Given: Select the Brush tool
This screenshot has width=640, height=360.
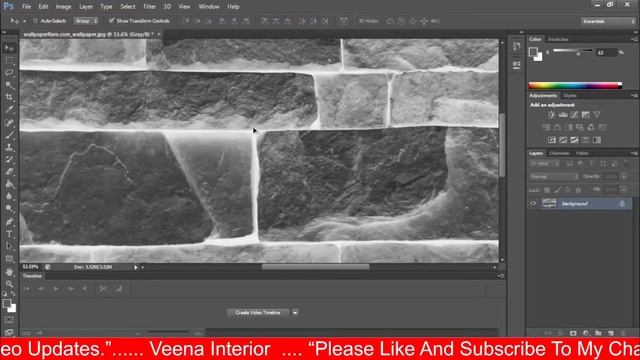Looking at the screenshot, I should 9,135.
